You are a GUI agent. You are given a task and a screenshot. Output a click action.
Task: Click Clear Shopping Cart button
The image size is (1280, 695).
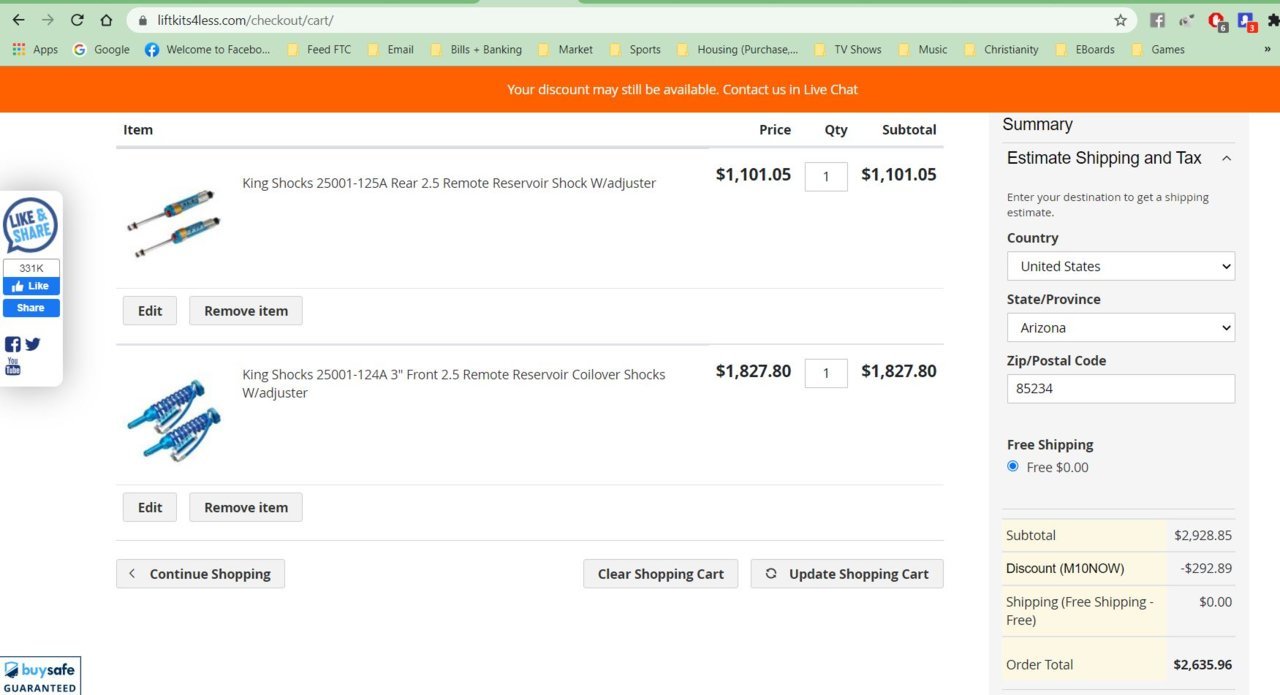tap(661, 574)
